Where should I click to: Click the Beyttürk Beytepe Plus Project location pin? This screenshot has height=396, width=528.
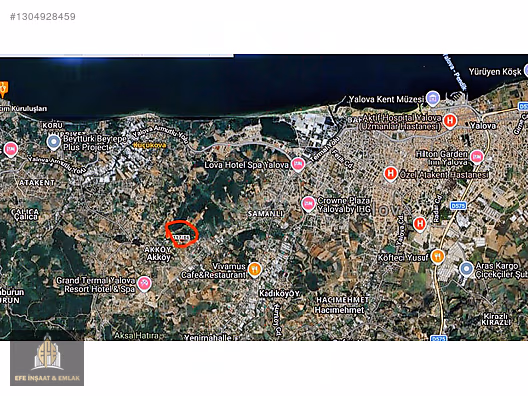coord(54,143)
